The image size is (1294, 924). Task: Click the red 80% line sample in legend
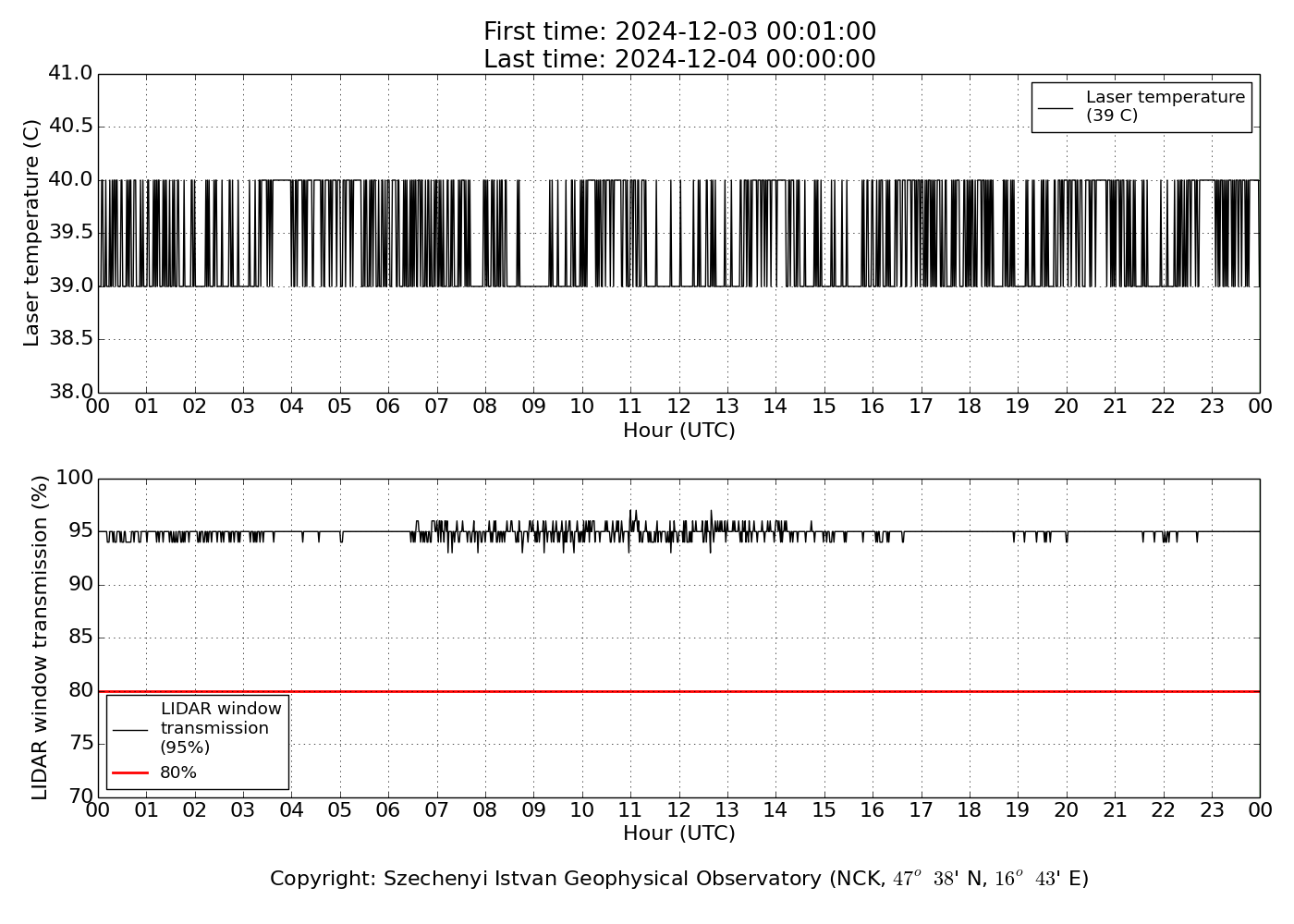130,772
